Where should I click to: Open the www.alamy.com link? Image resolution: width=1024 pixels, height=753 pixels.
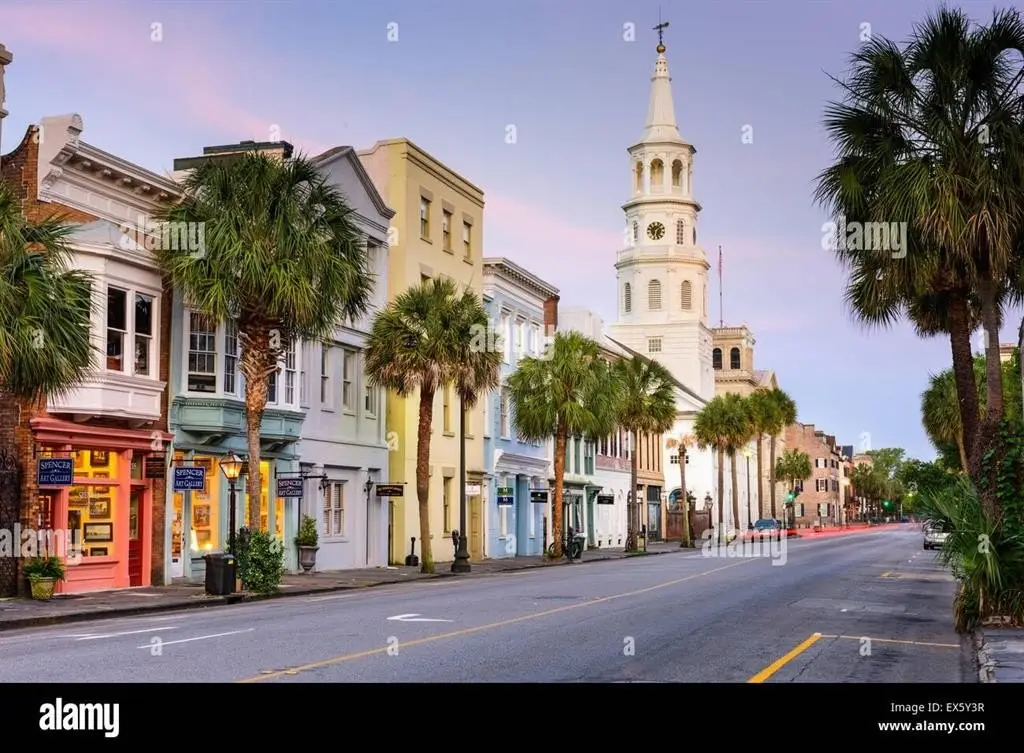pos(931,726)
